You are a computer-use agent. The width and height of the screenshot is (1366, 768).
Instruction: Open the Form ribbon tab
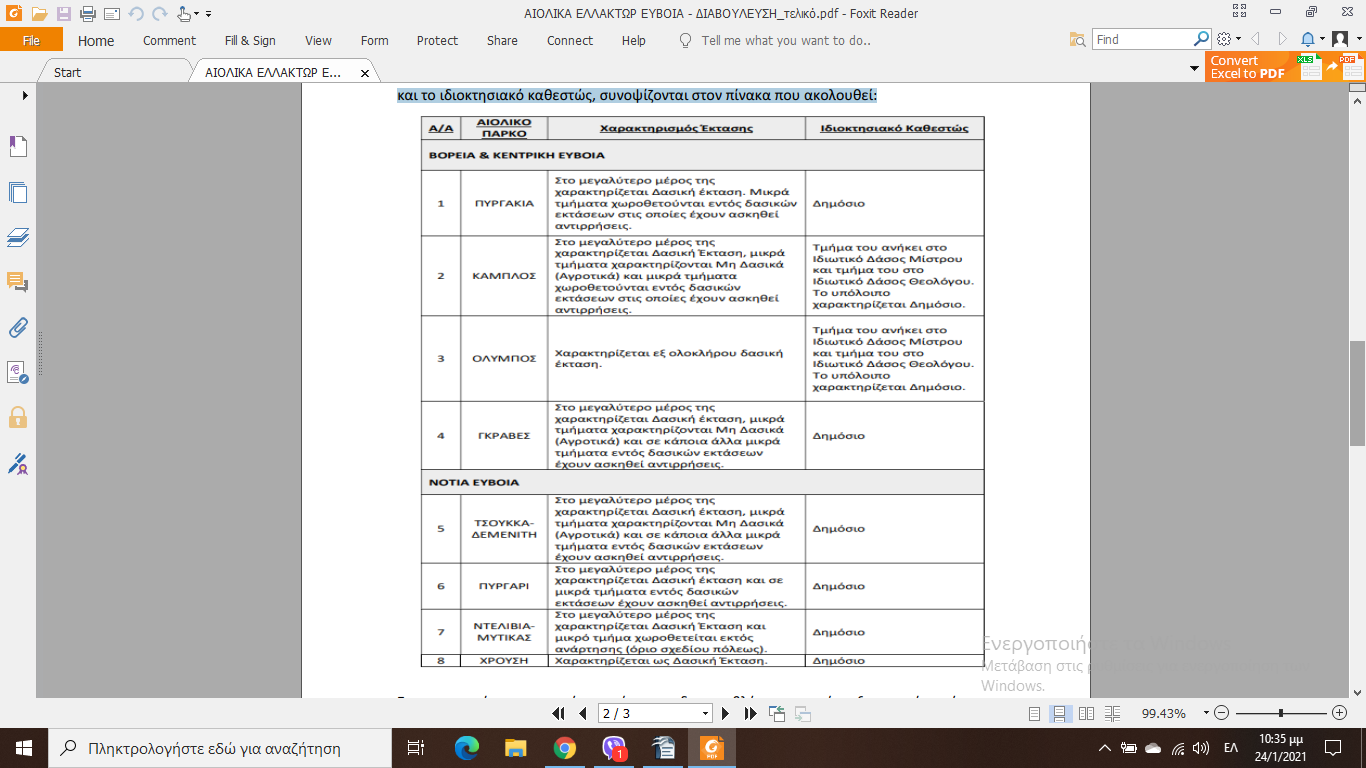point(374,40)
